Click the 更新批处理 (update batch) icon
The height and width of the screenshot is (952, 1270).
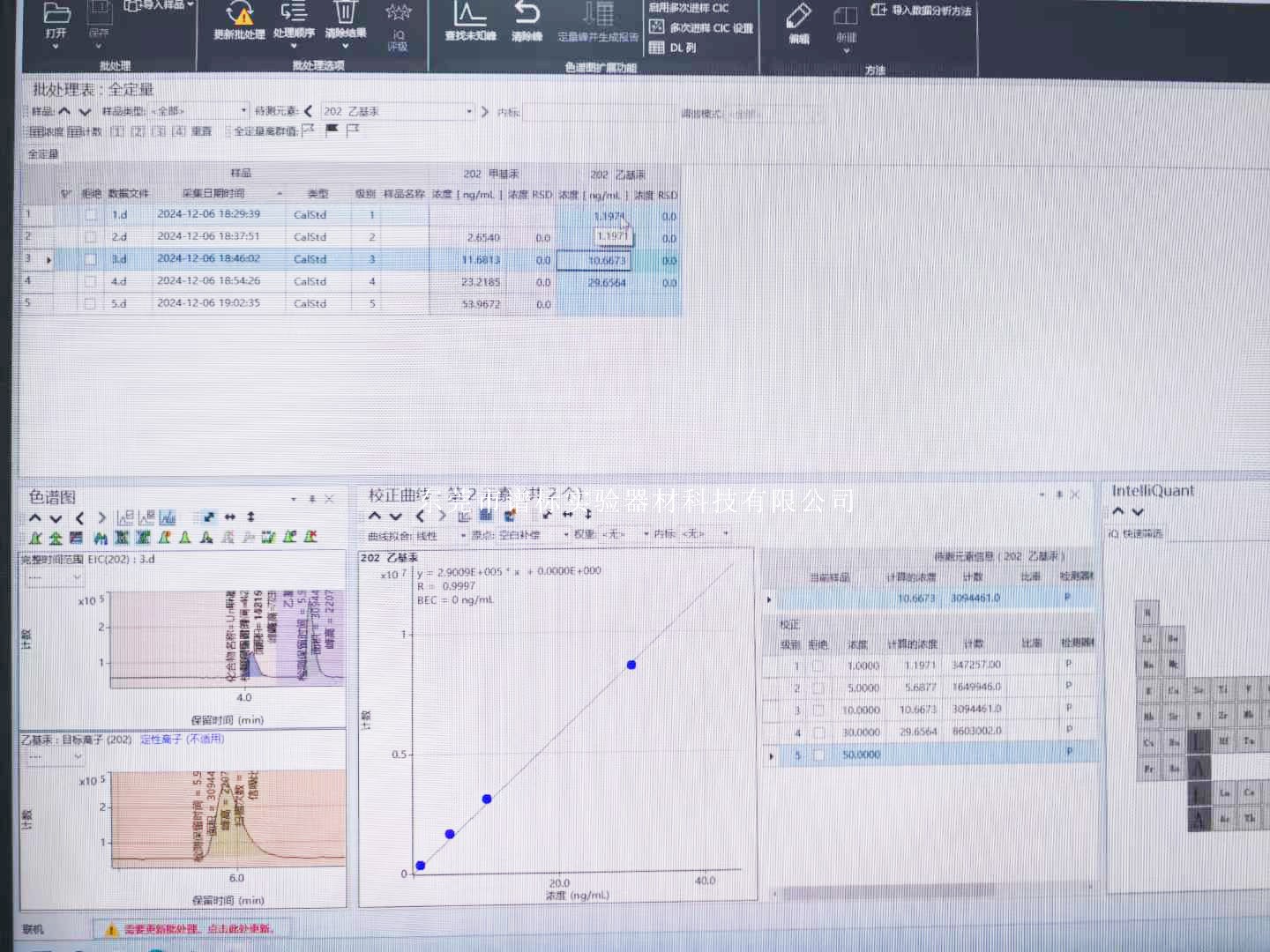pyautogui.click(x=239, y=15)
